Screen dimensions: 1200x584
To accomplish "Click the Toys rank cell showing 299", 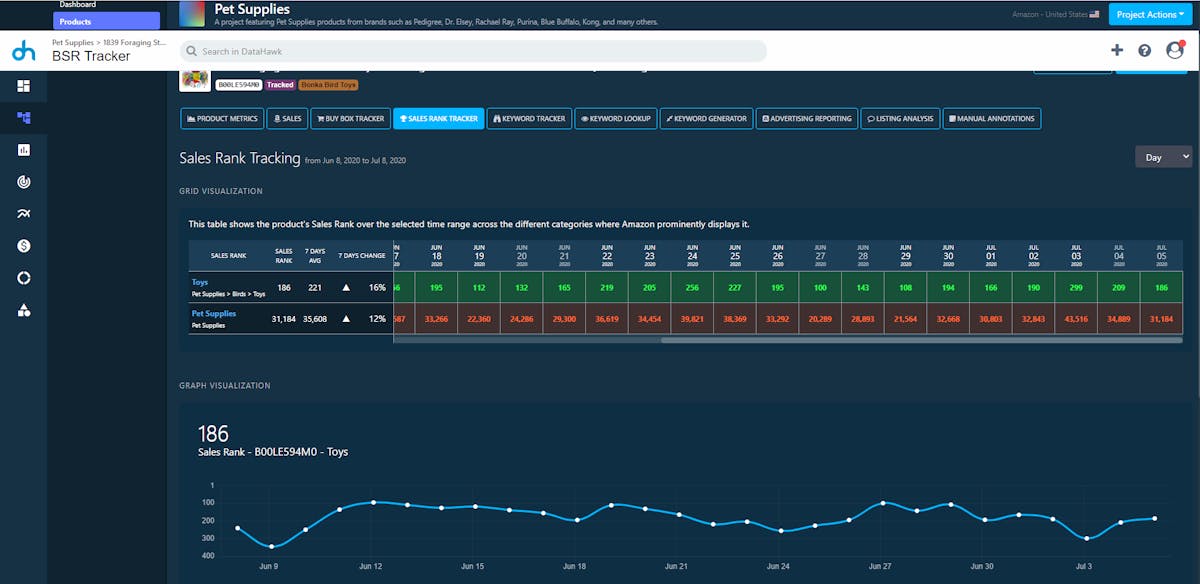I will 1076,287.
